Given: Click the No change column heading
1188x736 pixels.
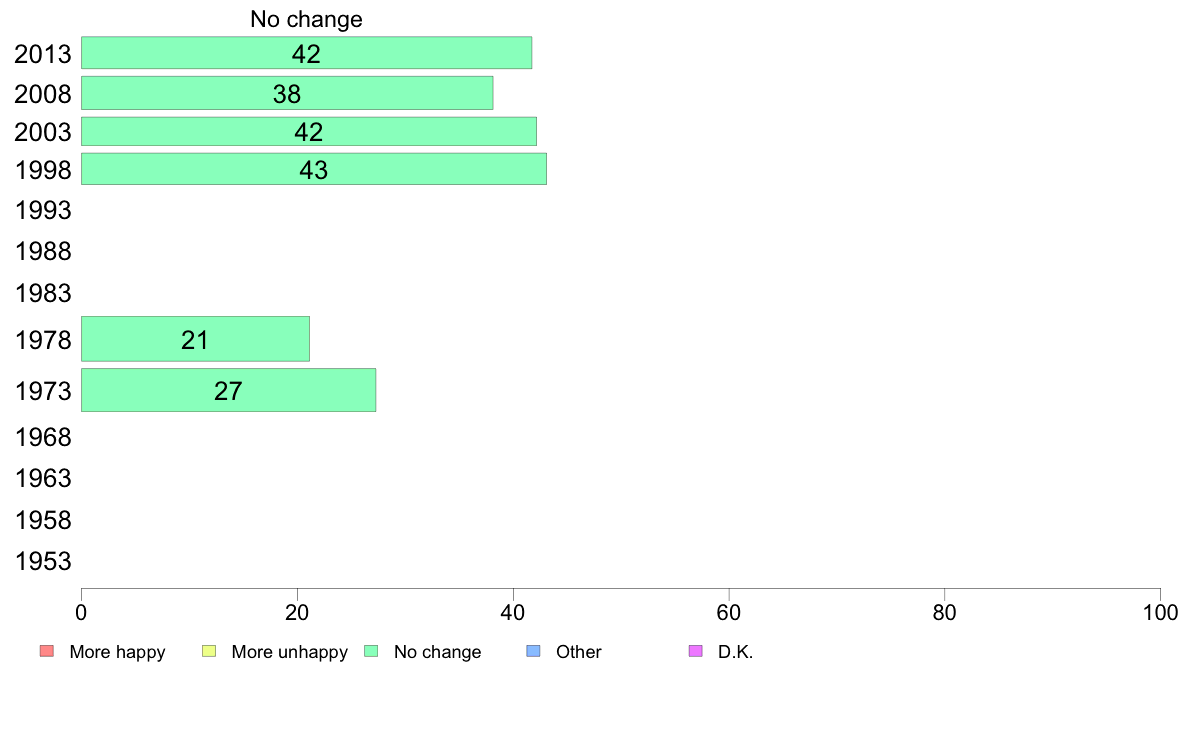Looking at the screenshot, I should click(x=306, y=19).
